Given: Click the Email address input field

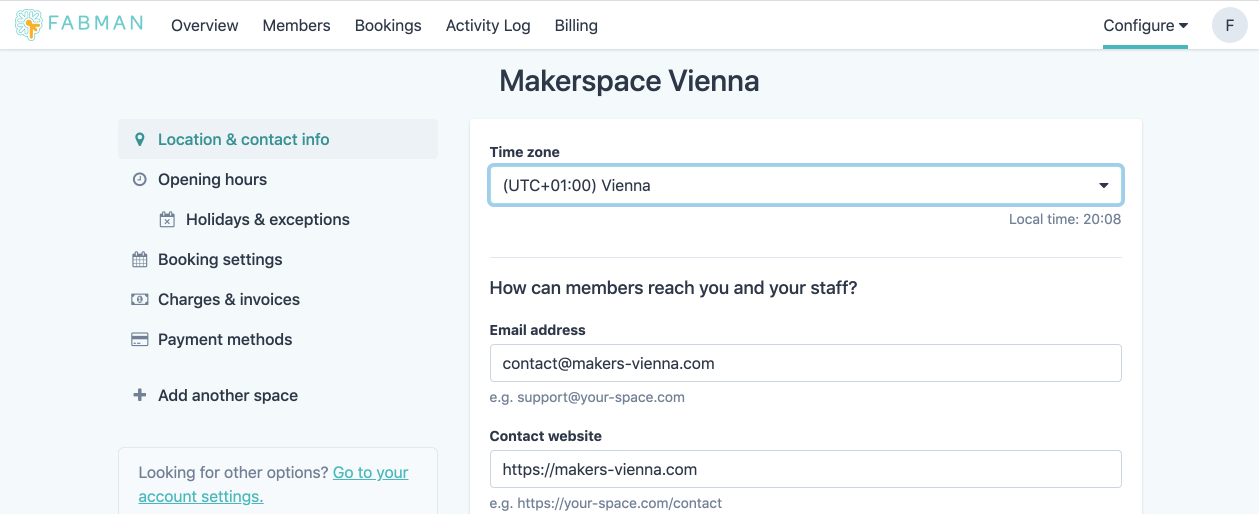Looking at the screenshot, I should [806, 364].
